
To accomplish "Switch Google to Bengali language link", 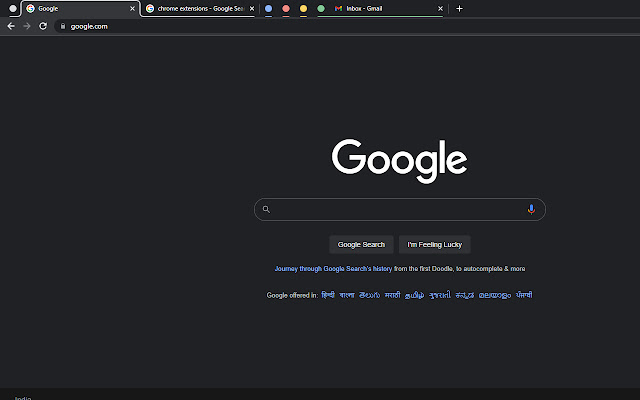I will coord(347,295).
